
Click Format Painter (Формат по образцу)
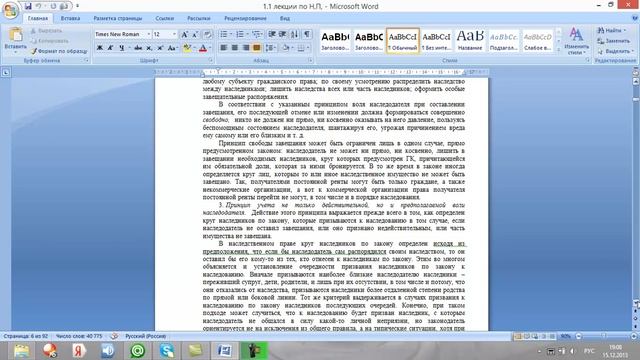(x=59, y=51)
